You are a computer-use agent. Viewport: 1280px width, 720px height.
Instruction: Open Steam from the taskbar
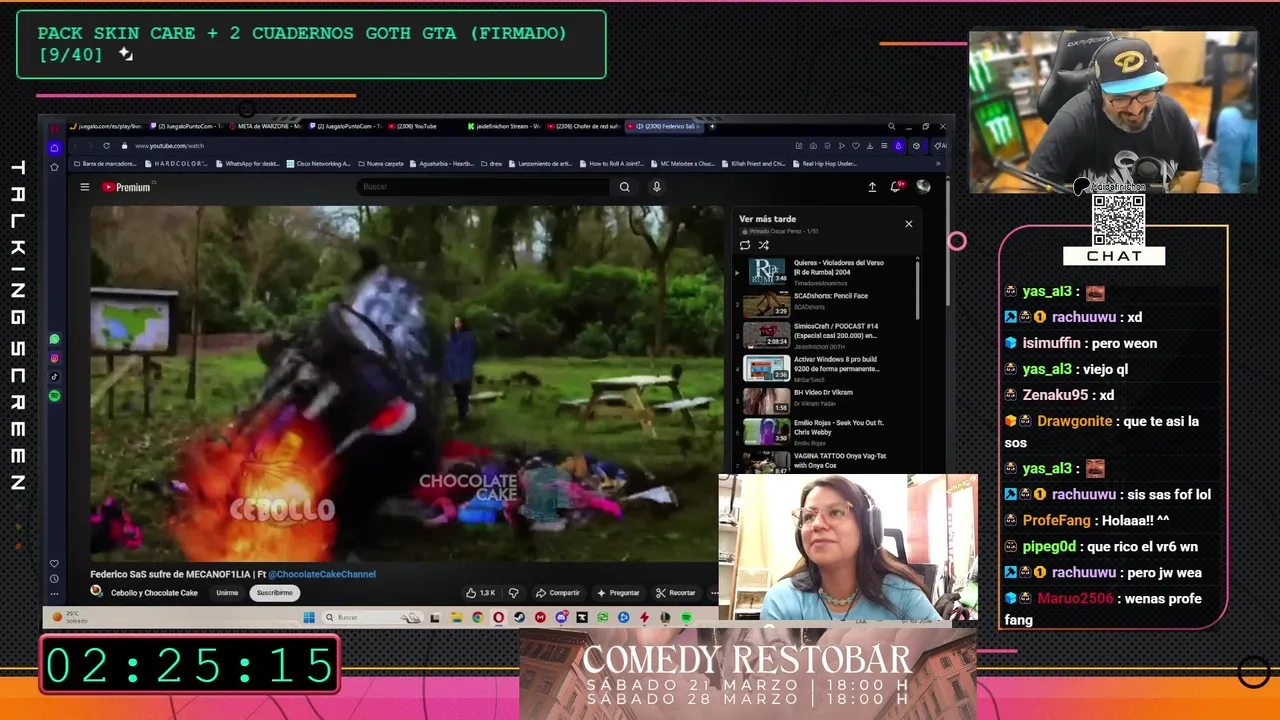click(519, 618)
